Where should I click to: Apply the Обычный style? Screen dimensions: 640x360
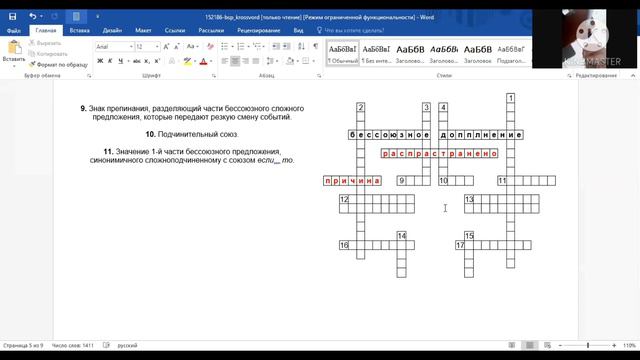click(343, 53)
